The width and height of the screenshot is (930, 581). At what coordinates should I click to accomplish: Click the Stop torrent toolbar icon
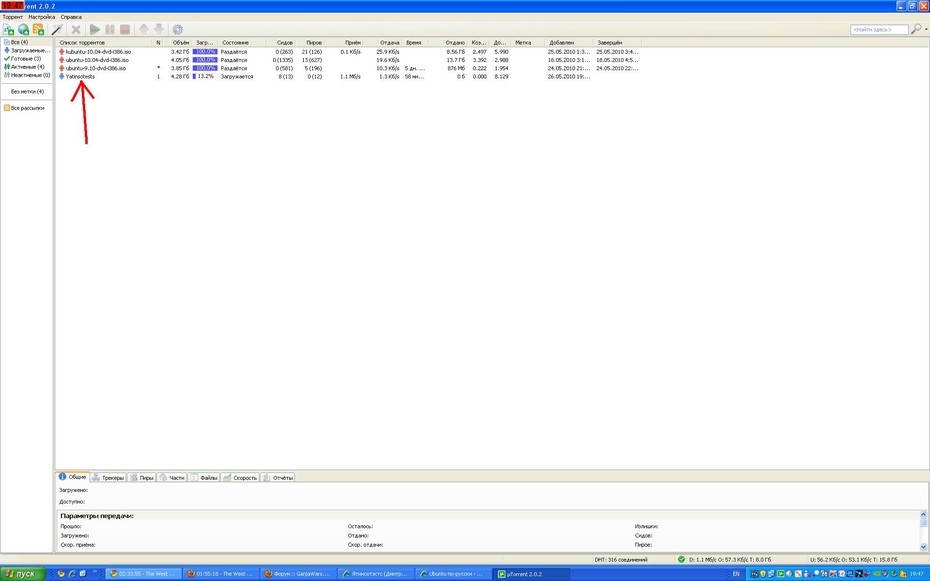[x=125, y=29]
